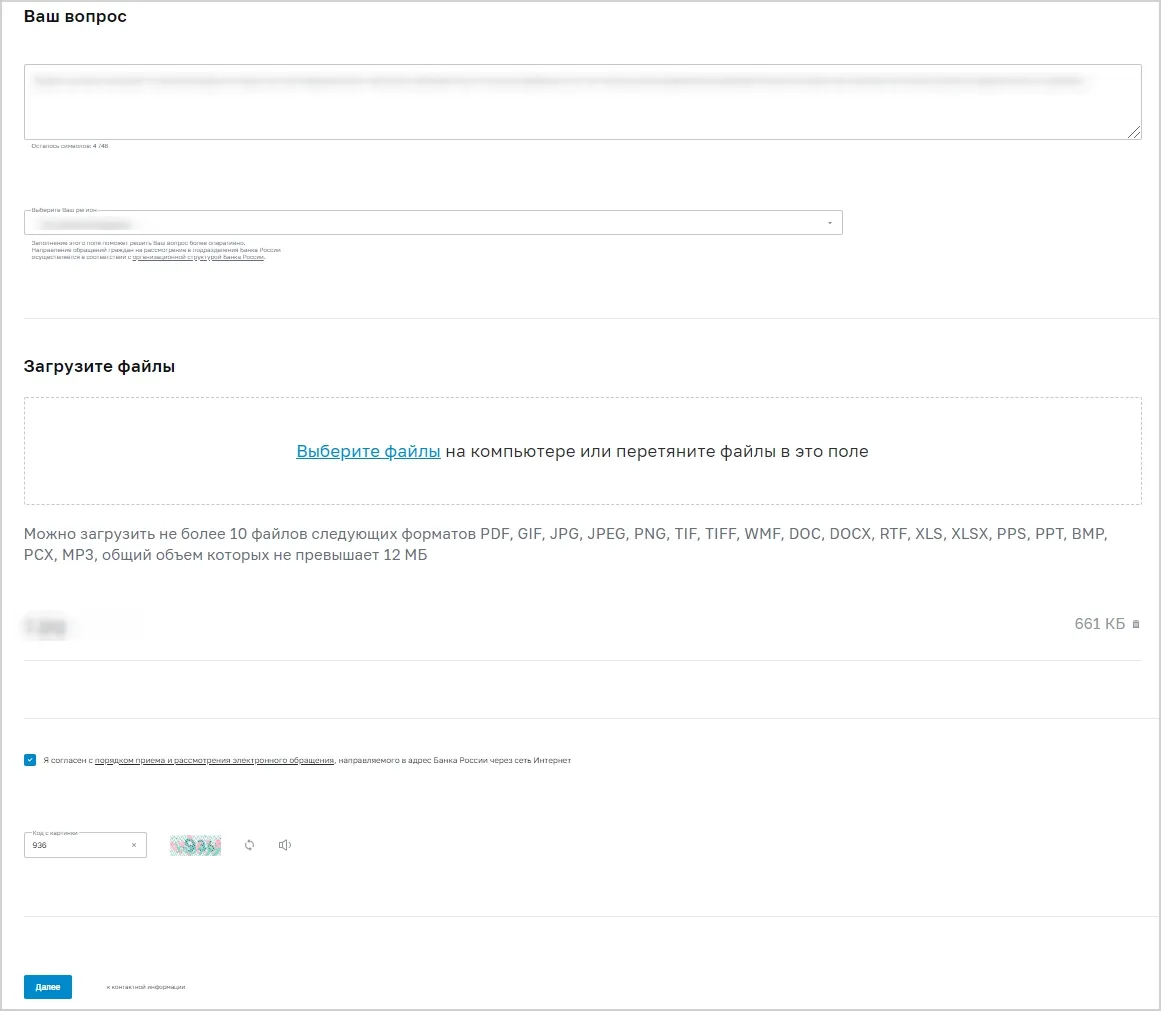Image resolution: width=1161 pixels, height=1011 pixels.
Task: Click the resize handle of the question text area
Action: tap(1134, 133)
